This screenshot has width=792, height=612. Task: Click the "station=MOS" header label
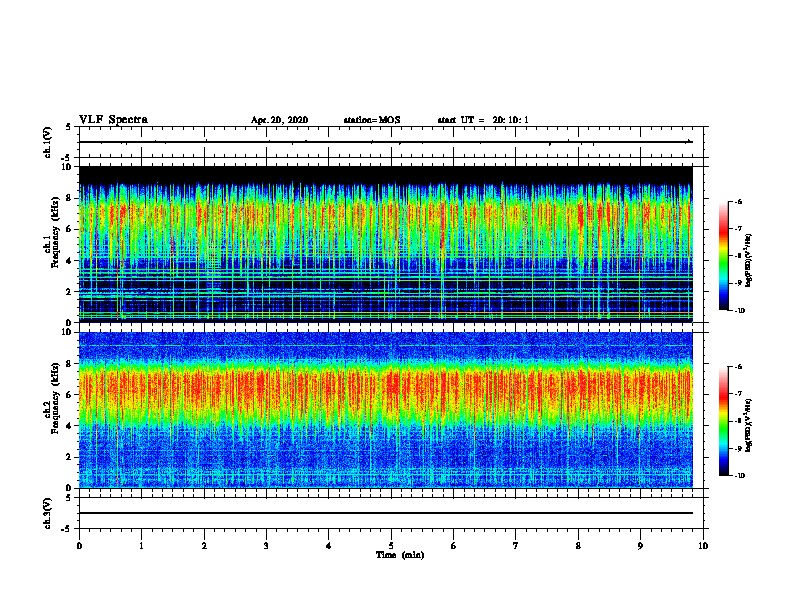372,120
